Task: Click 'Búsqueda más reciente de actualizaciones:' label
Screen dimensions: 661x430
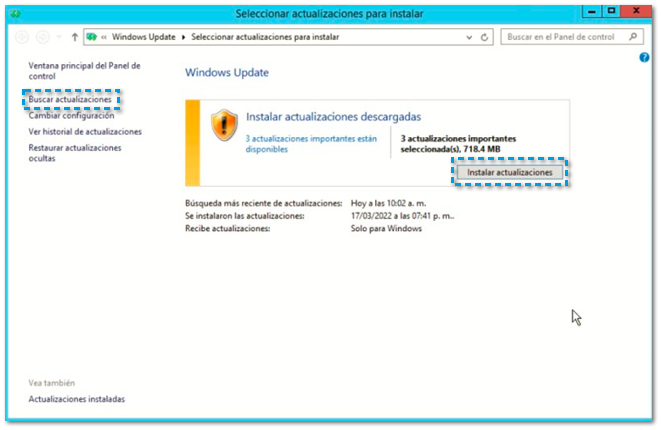Action: (263, 203)
